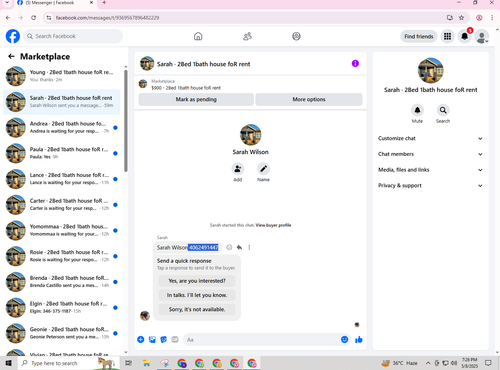This screenshot has height=370, width=500.
Task: Reload the browser page
Action: [33, 18]
